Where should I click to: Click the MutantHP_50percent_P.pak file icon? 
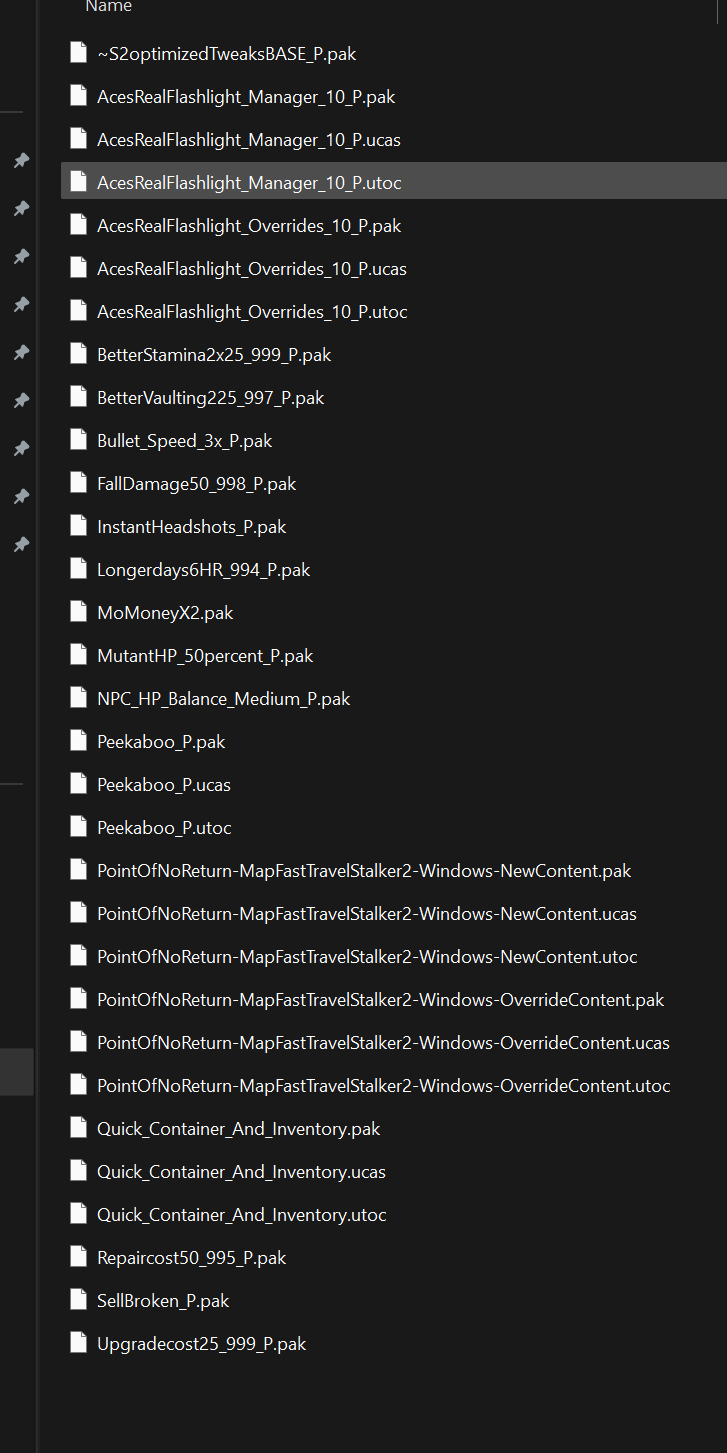point(79,655)
